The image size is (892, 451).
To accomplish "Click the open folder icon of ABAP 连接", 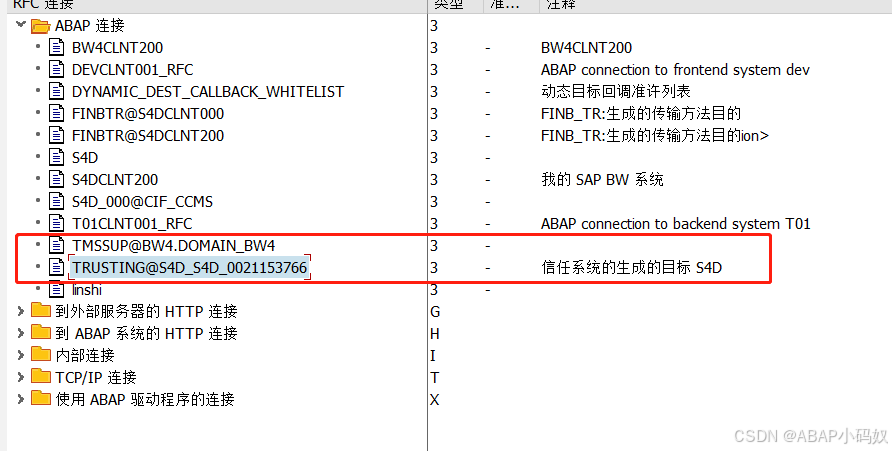I will 40,26.
